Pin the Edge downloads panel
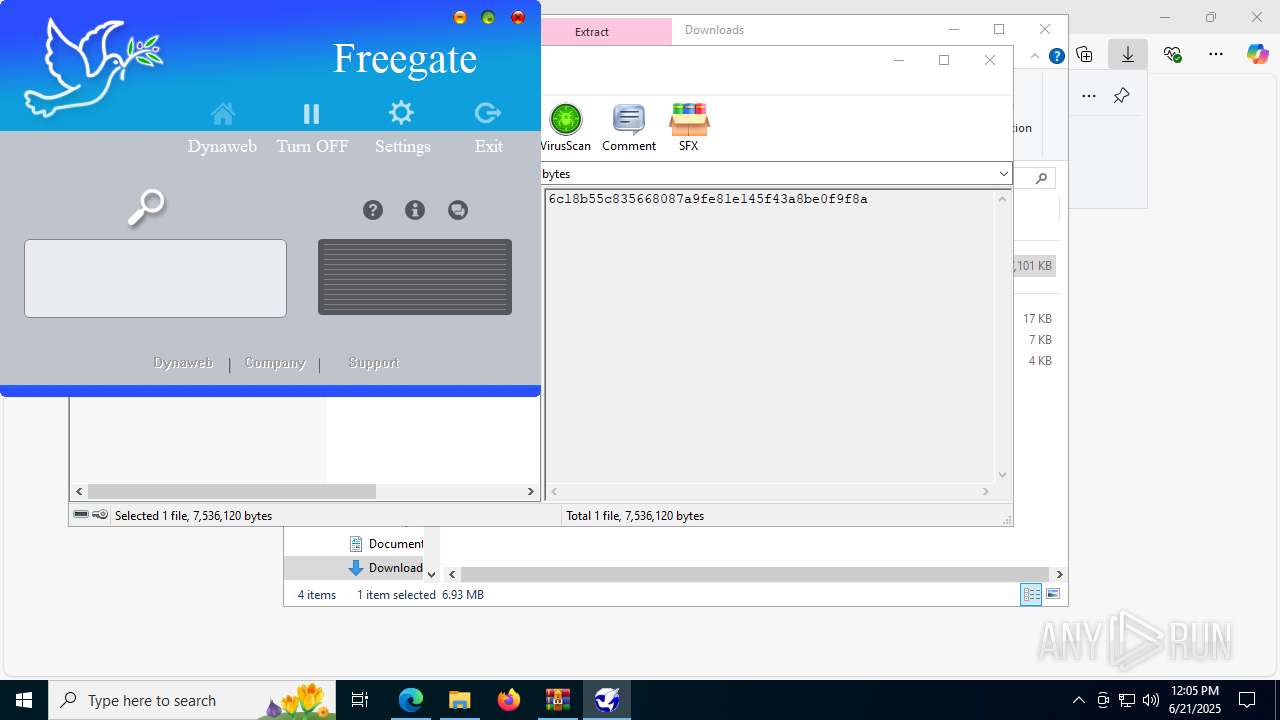This screenshot has height=720, width=1280. click(1122, 96)
